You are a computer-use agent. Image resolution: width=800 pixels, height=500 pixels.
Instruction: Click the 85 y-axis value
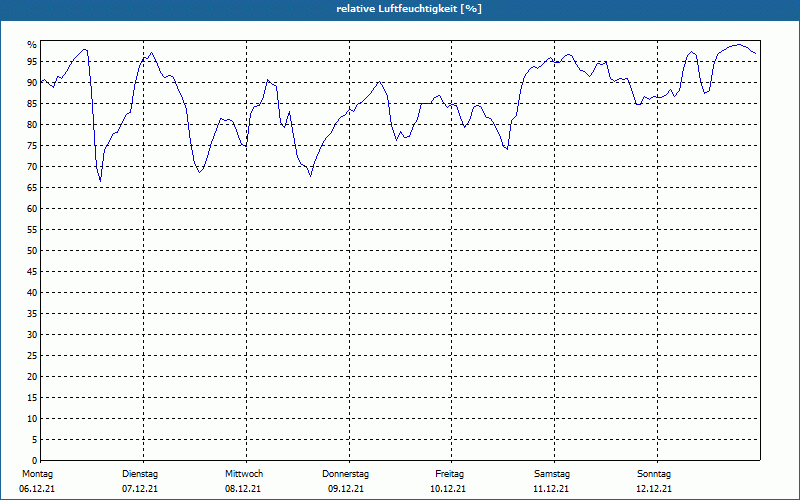click(32, 104)
